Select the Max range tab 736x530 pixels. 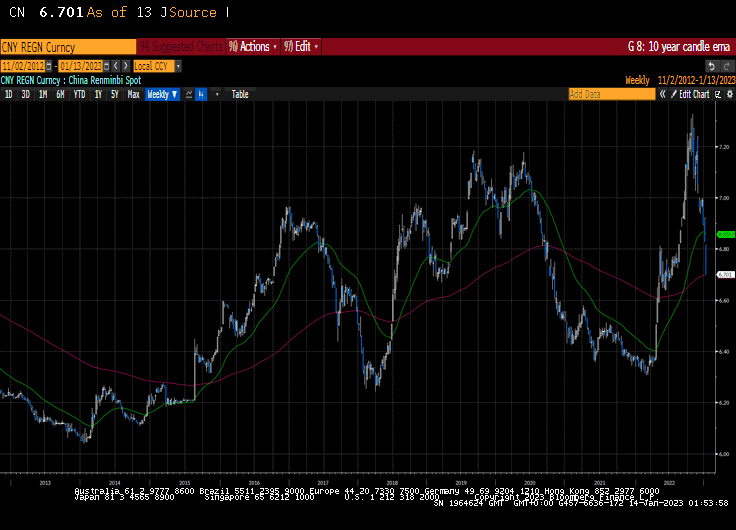[133, 94]
